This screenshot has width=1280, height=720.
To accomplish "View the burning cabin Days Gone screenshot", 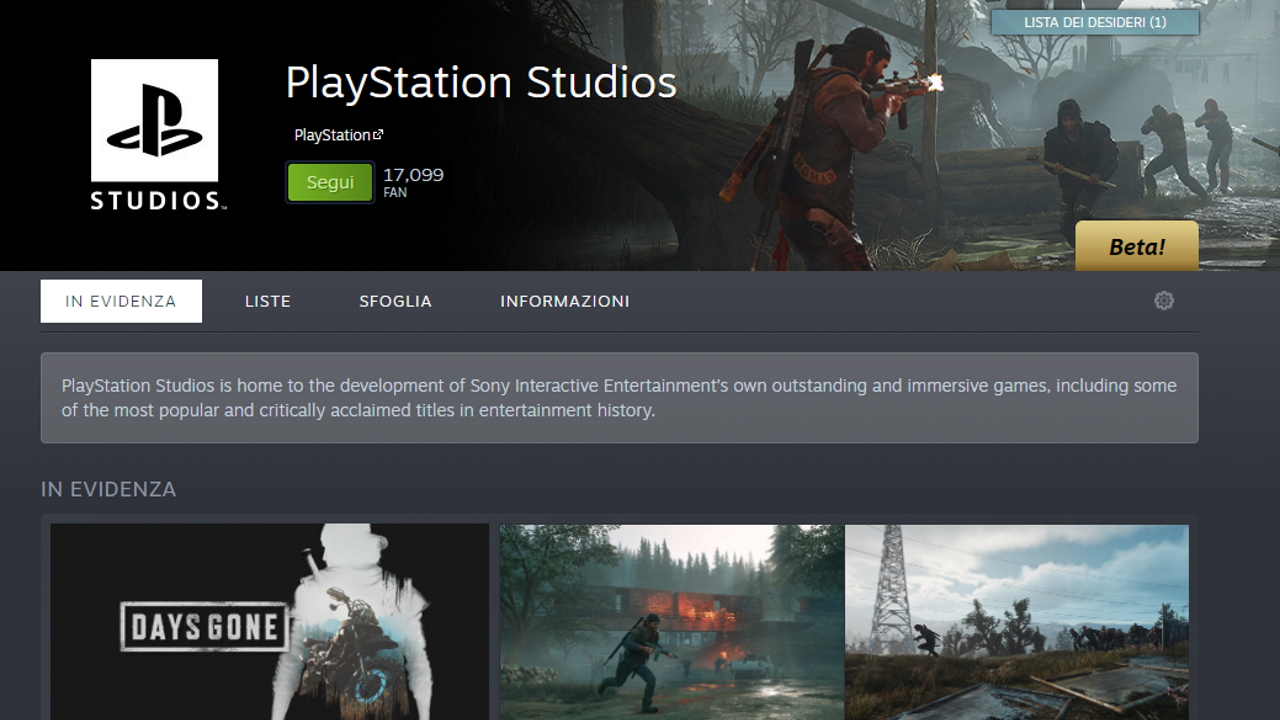I will (672, 622).
